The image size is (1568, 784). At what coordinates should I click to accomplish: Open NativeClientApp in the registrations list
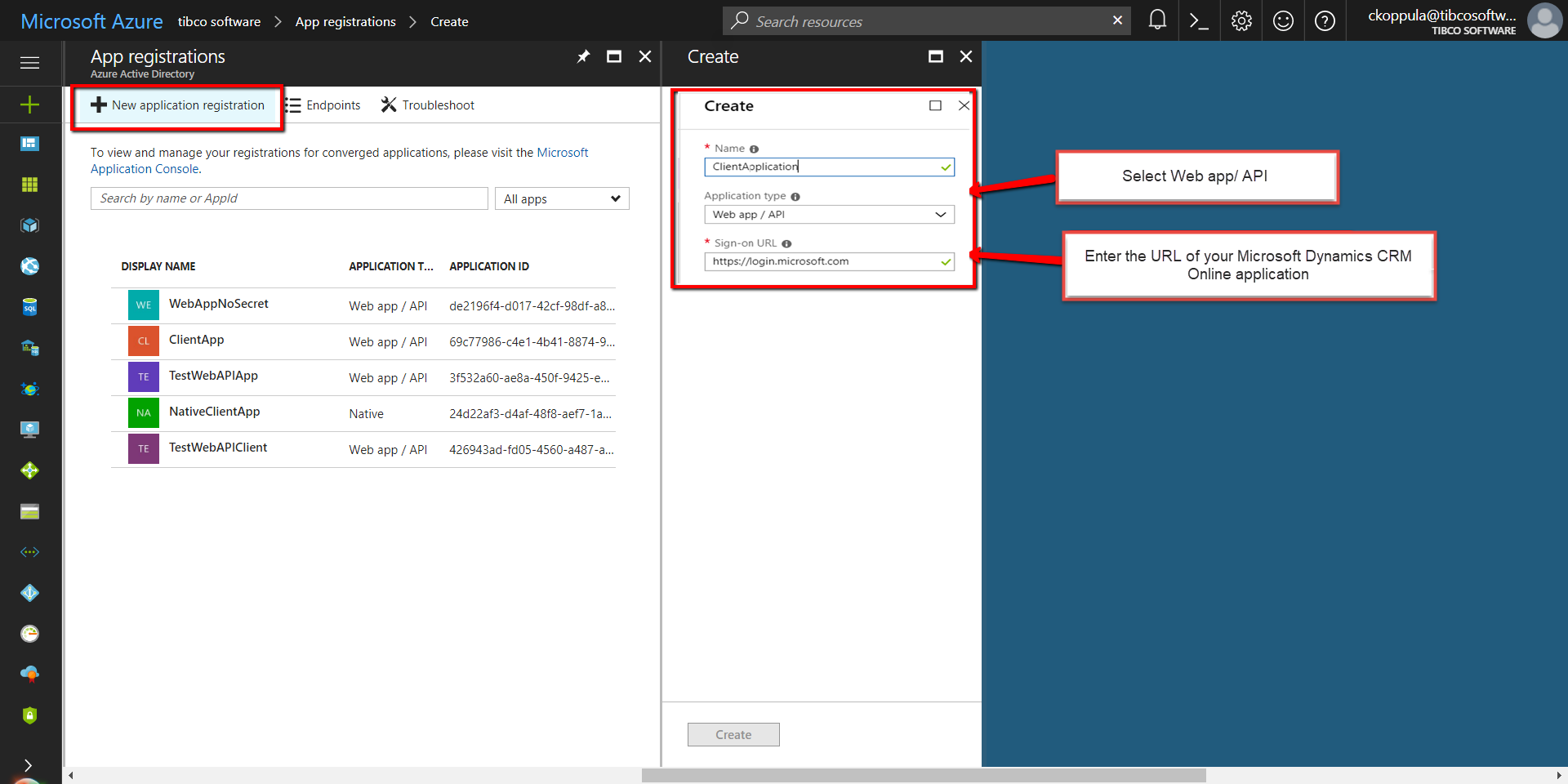pos(214,412)
